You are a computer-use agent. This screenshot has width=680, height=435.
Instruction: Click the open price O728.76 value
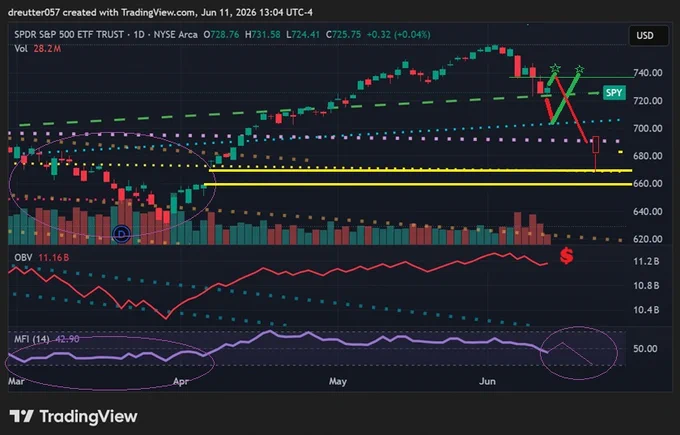[x=221, y=35]
